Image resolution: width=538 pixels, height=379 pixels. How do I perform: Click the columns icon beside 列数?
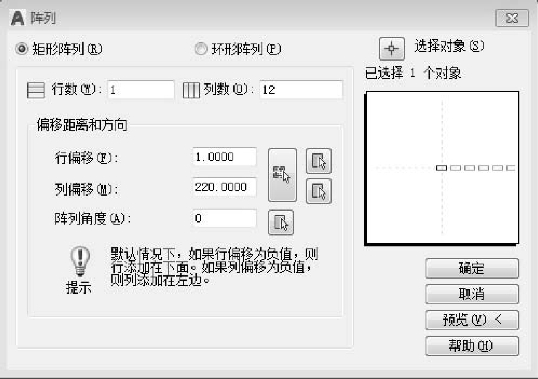pyautogui.click(x=191, y=90)
